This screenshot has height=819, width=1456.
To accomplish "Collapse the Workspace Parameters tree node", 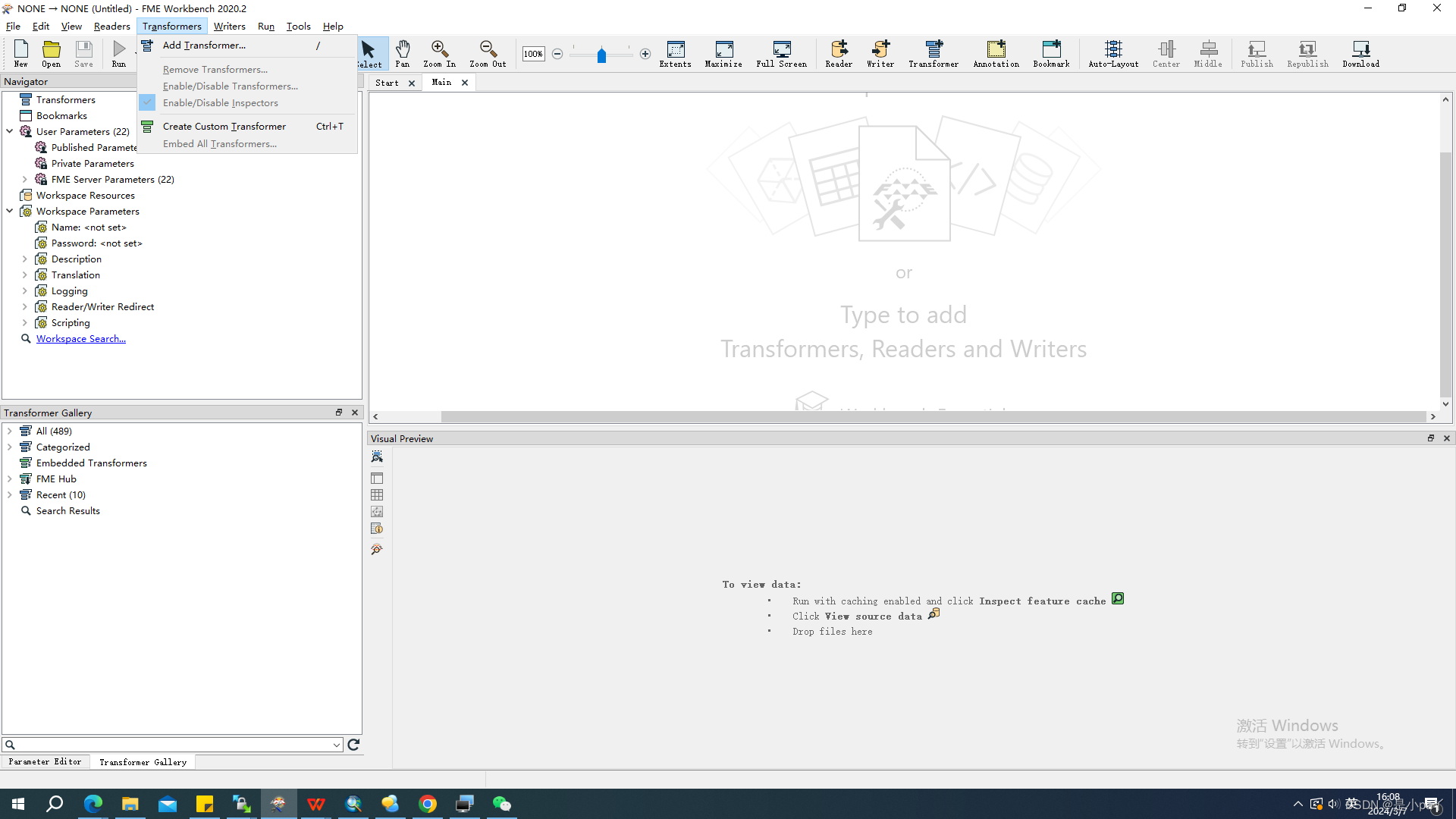I will point(10,212).
